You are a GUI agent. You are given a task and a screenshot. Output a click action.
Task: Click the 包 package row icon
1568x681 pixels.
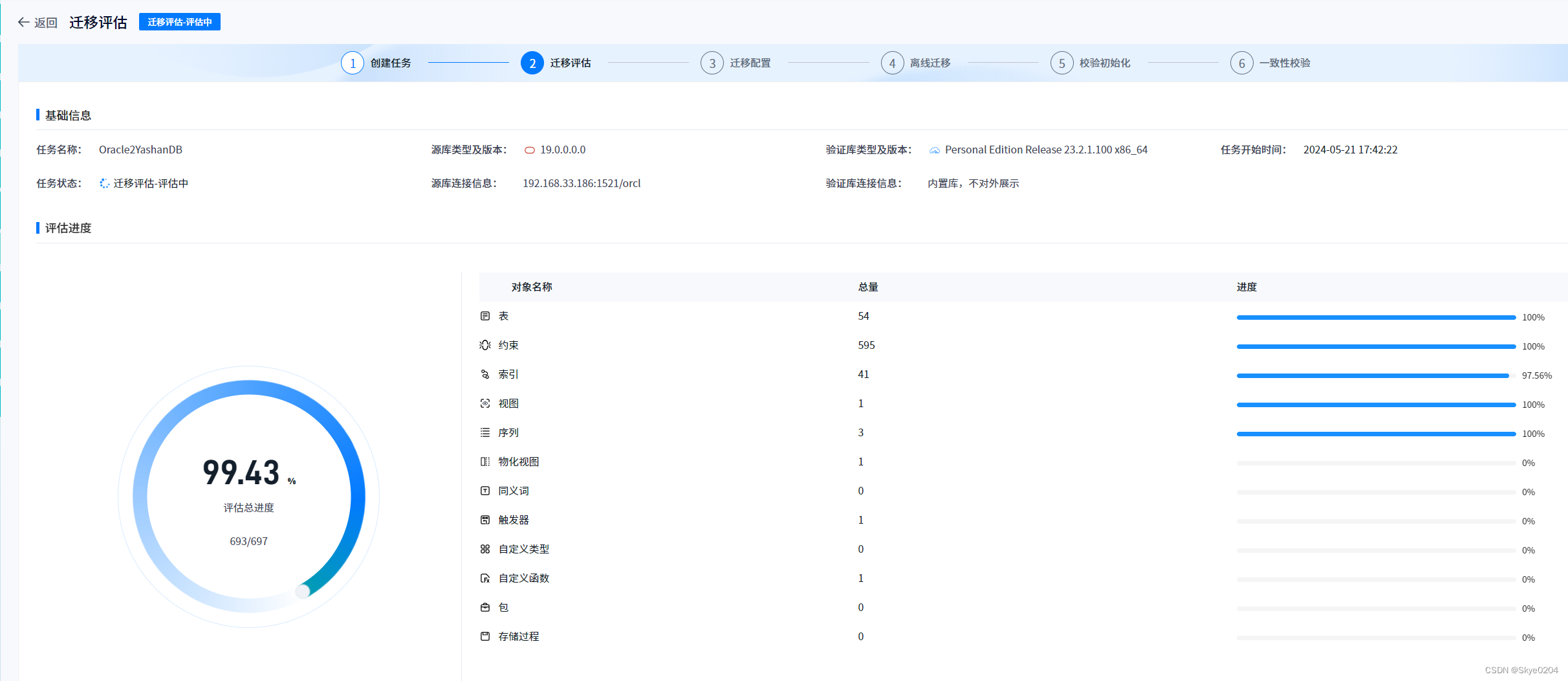coord(485,607)
